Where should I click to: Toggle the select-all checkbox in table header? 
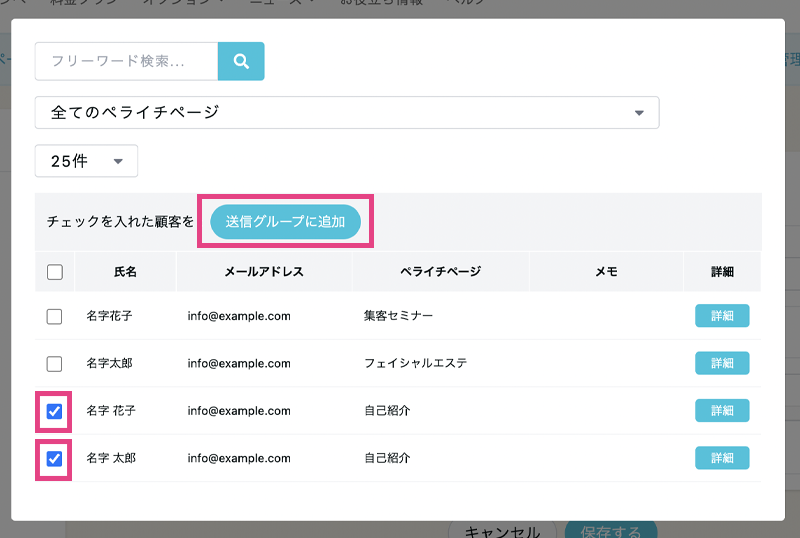pyautogui.click(x=55, y=272)
